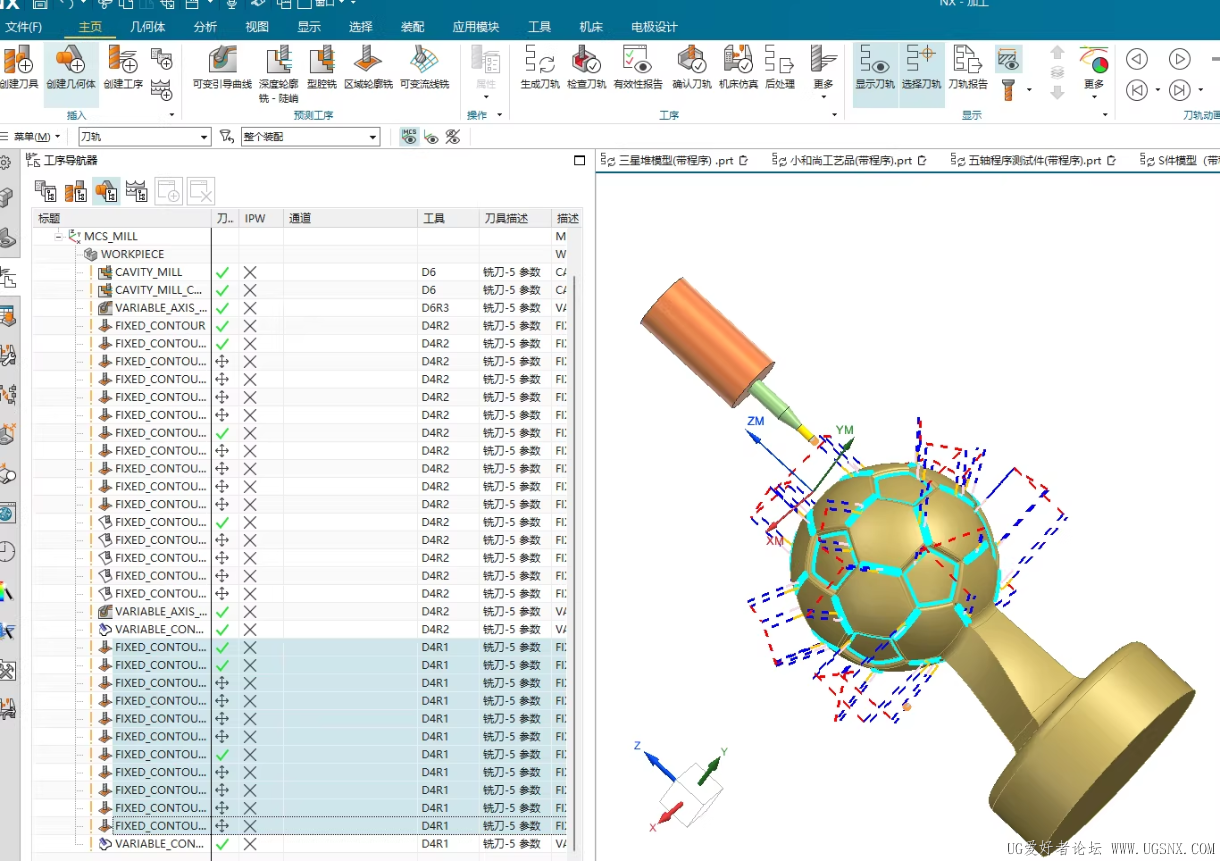Open the 整个装配 scope dropdown

[x=373, y=137]
